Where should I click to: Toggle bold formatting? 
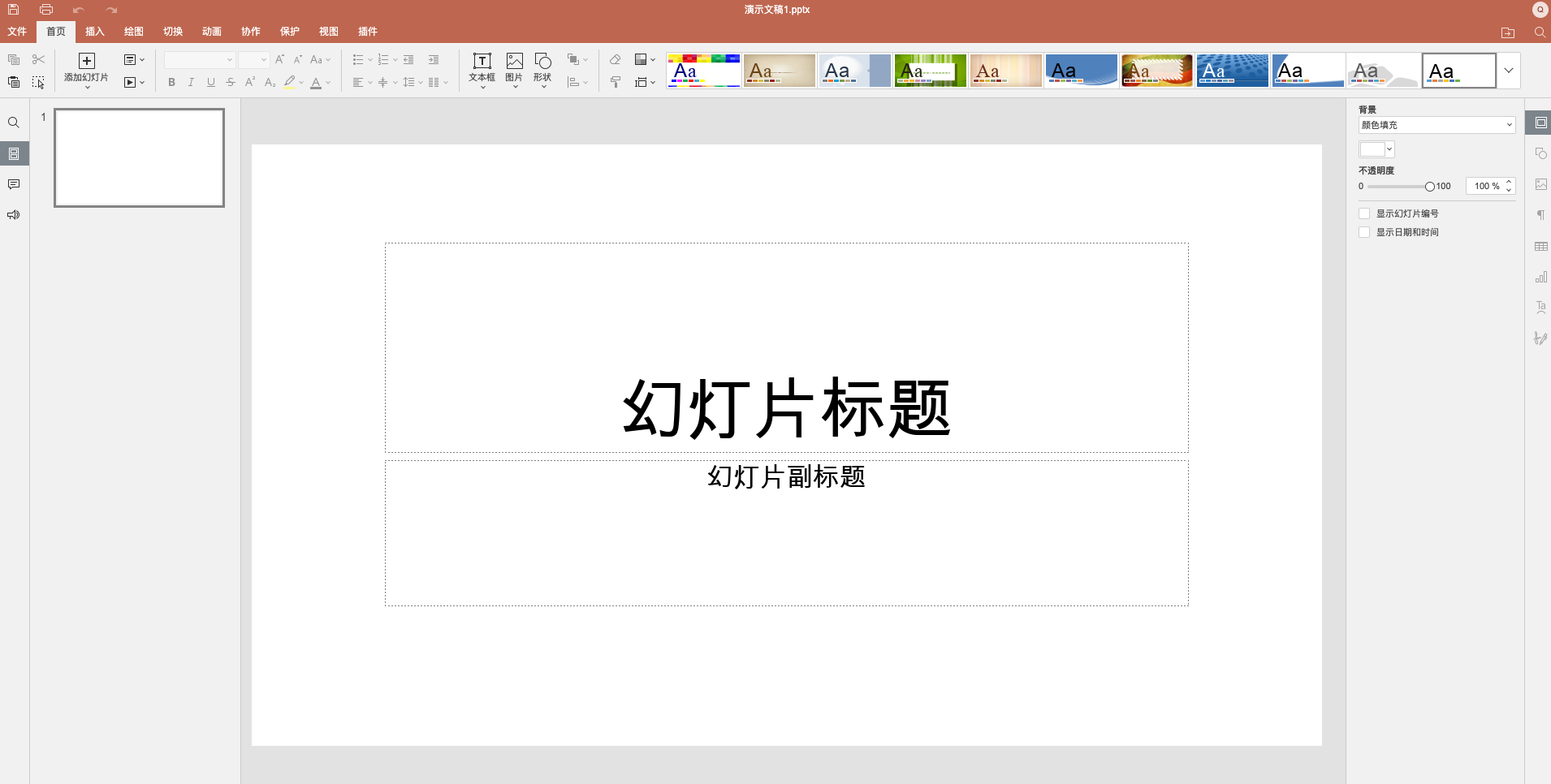point(171,82)
